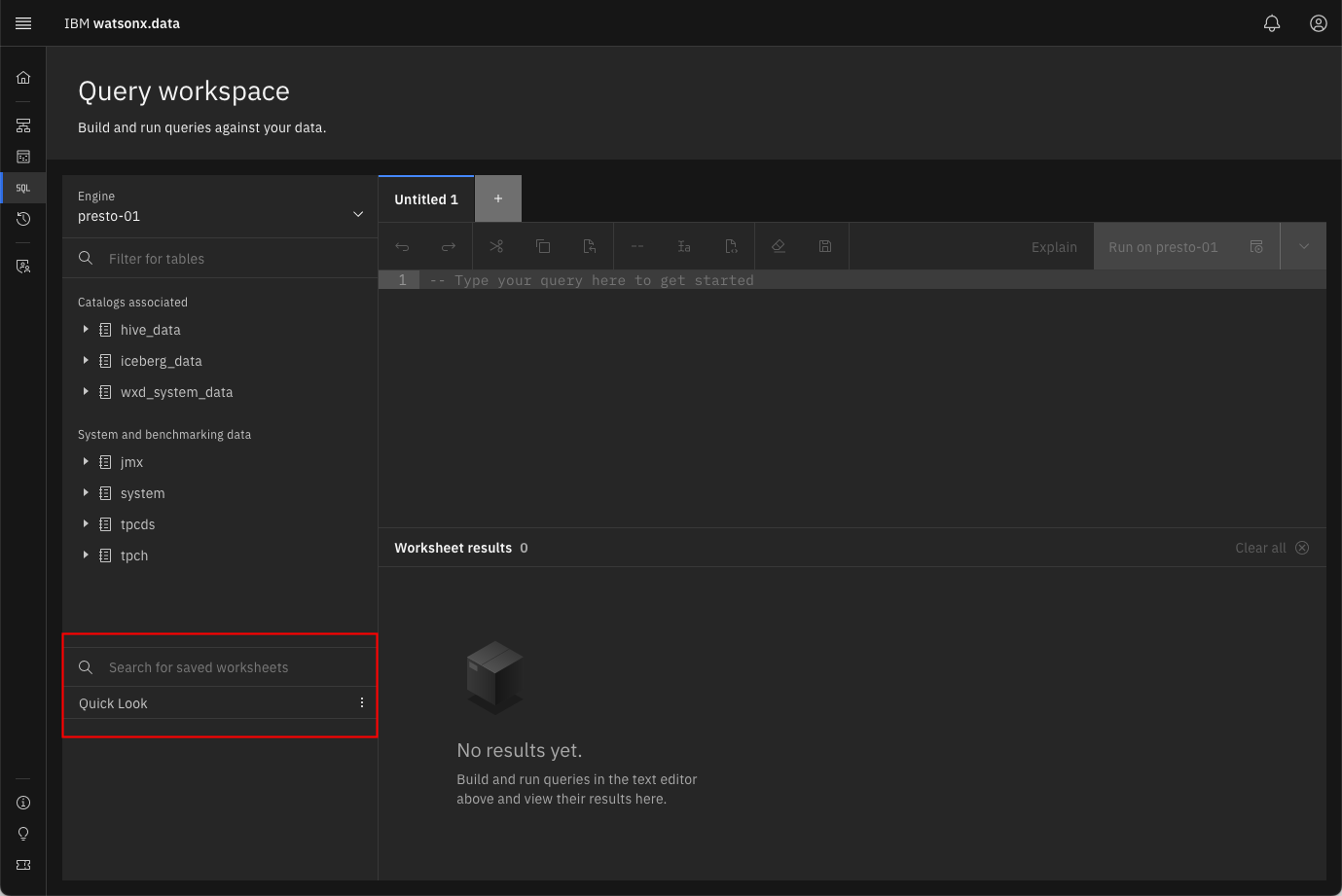
Task: Copy the selected query text
Action: click(x=543, y=247)
